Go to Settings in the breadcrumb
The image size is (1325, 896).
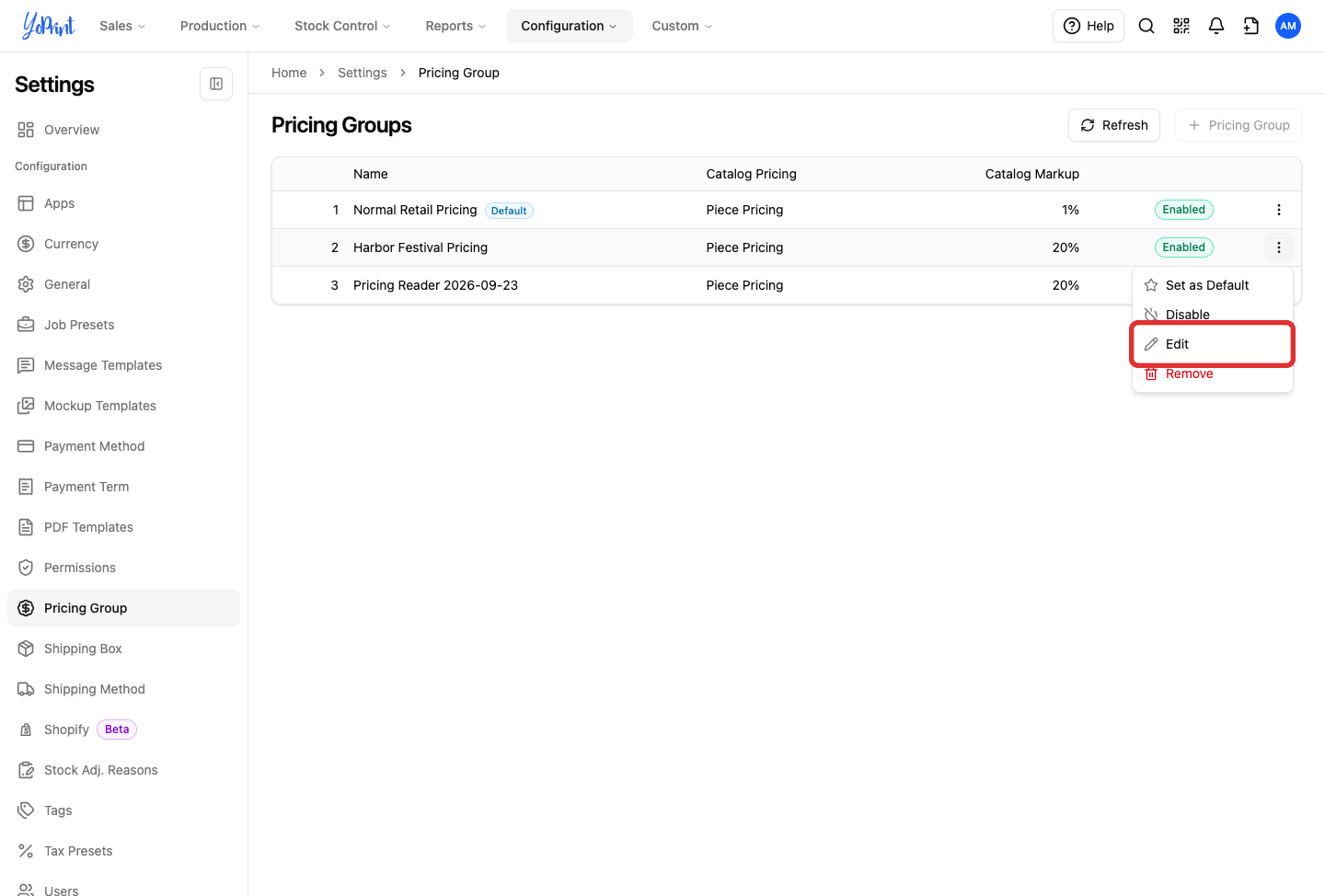tap(363, 73)
